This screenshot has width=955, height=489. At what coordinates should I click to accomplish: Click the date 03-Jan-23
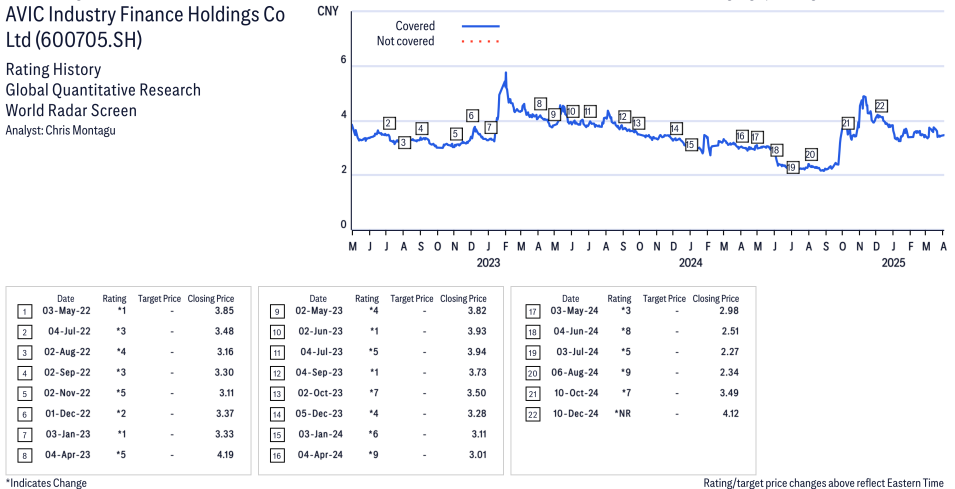(68, 434)
